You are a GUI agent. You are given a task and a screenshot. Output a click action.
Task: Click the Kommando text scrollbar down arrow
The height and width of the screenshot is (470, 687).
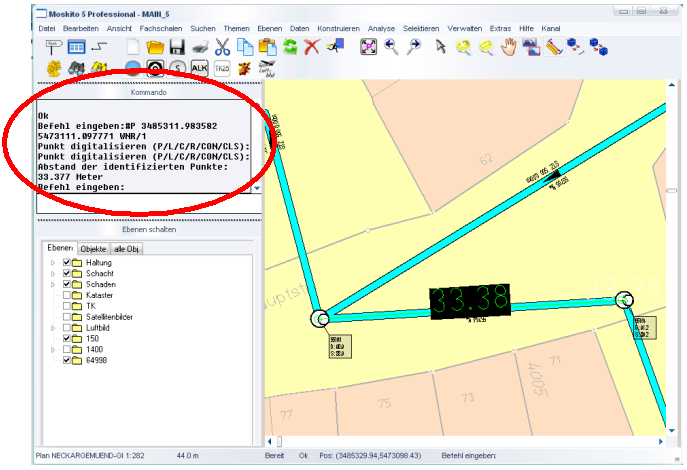[256, 187]
